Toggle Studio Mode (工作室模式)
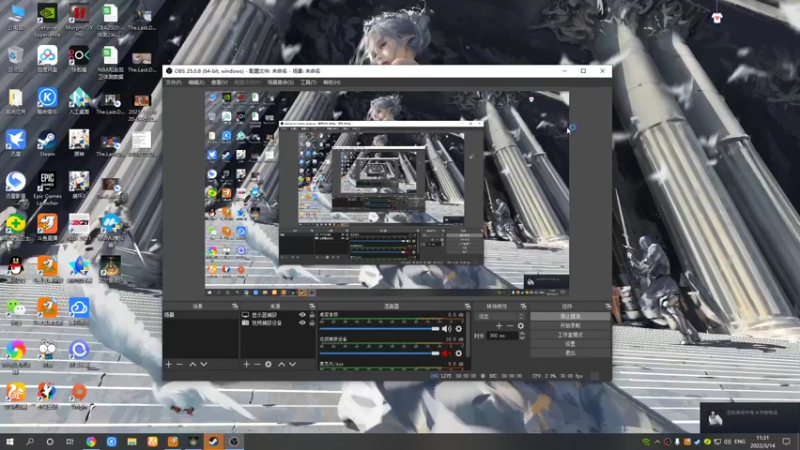 (x=570, y=335)
